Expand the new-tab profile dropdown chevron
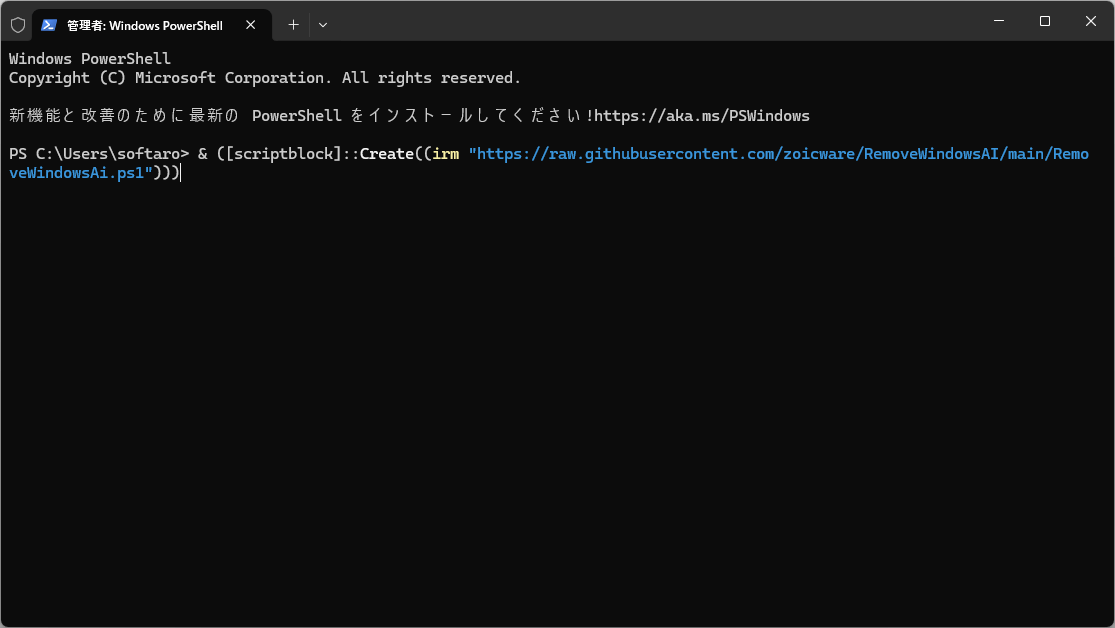This screenshot has height=628, width=1115. [x=322, y=25]
